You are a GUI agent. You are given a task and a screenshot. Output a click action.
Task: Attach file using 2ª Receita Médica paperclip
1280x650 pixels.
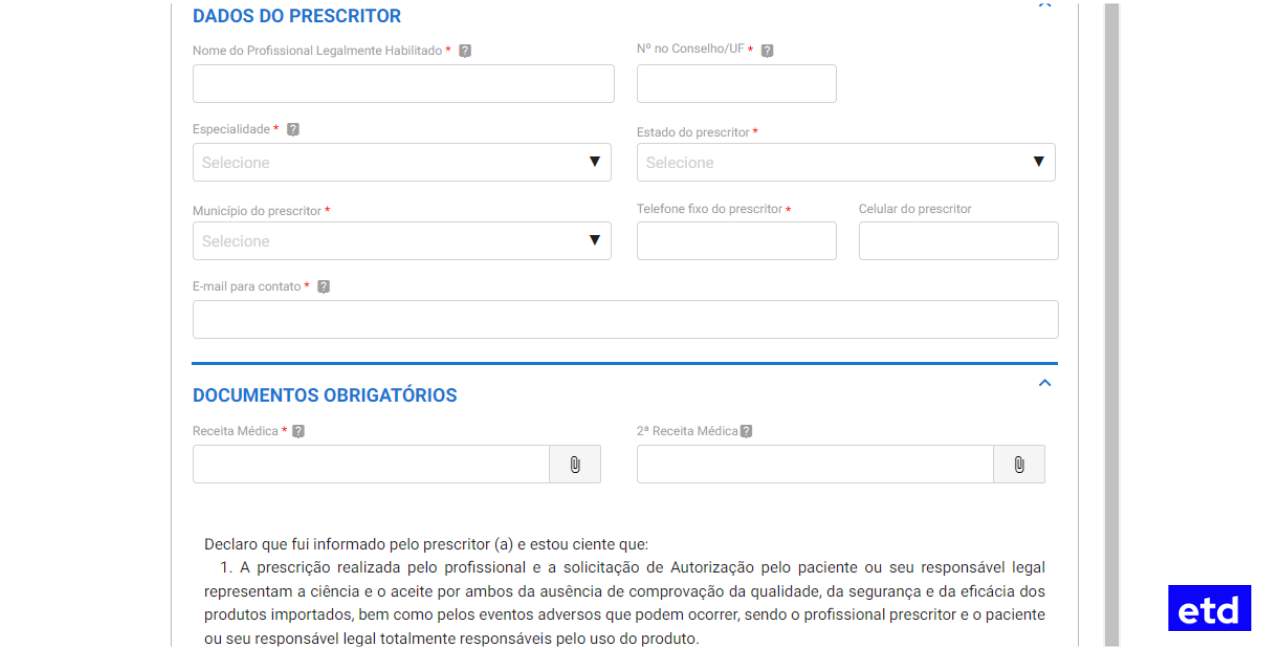coord(1019,465)
